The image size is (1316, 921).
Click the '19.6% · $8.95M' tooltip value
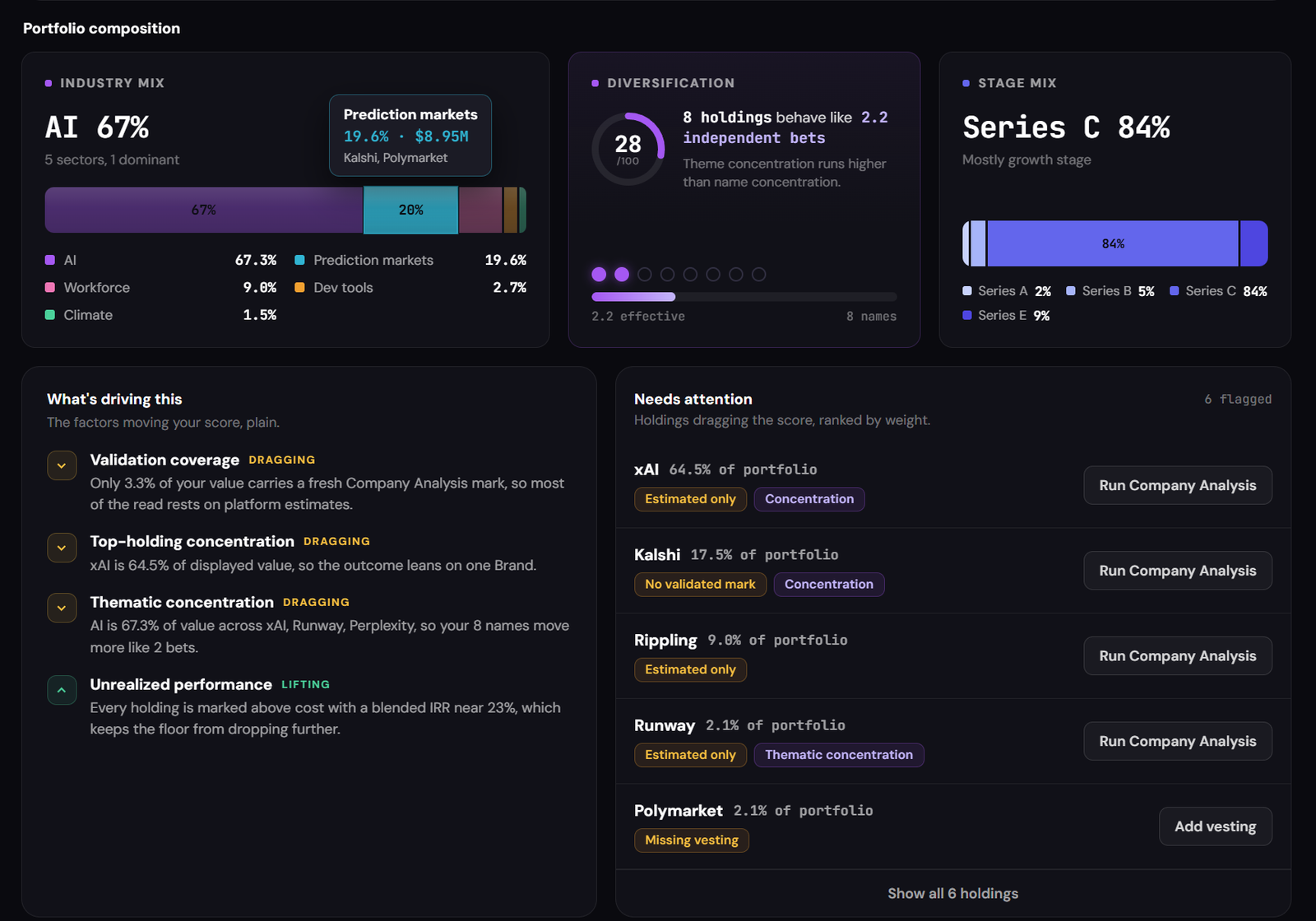(x=406, y=137)
